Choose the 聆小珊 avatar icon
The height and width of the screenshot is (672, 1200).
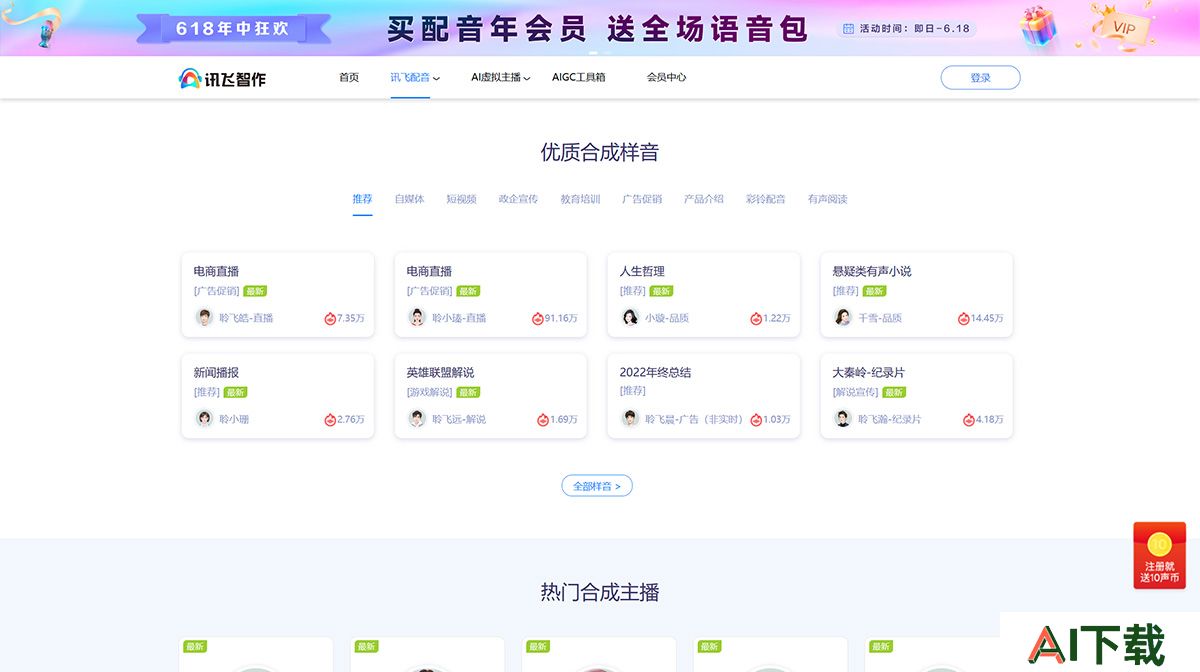[204, 418]
